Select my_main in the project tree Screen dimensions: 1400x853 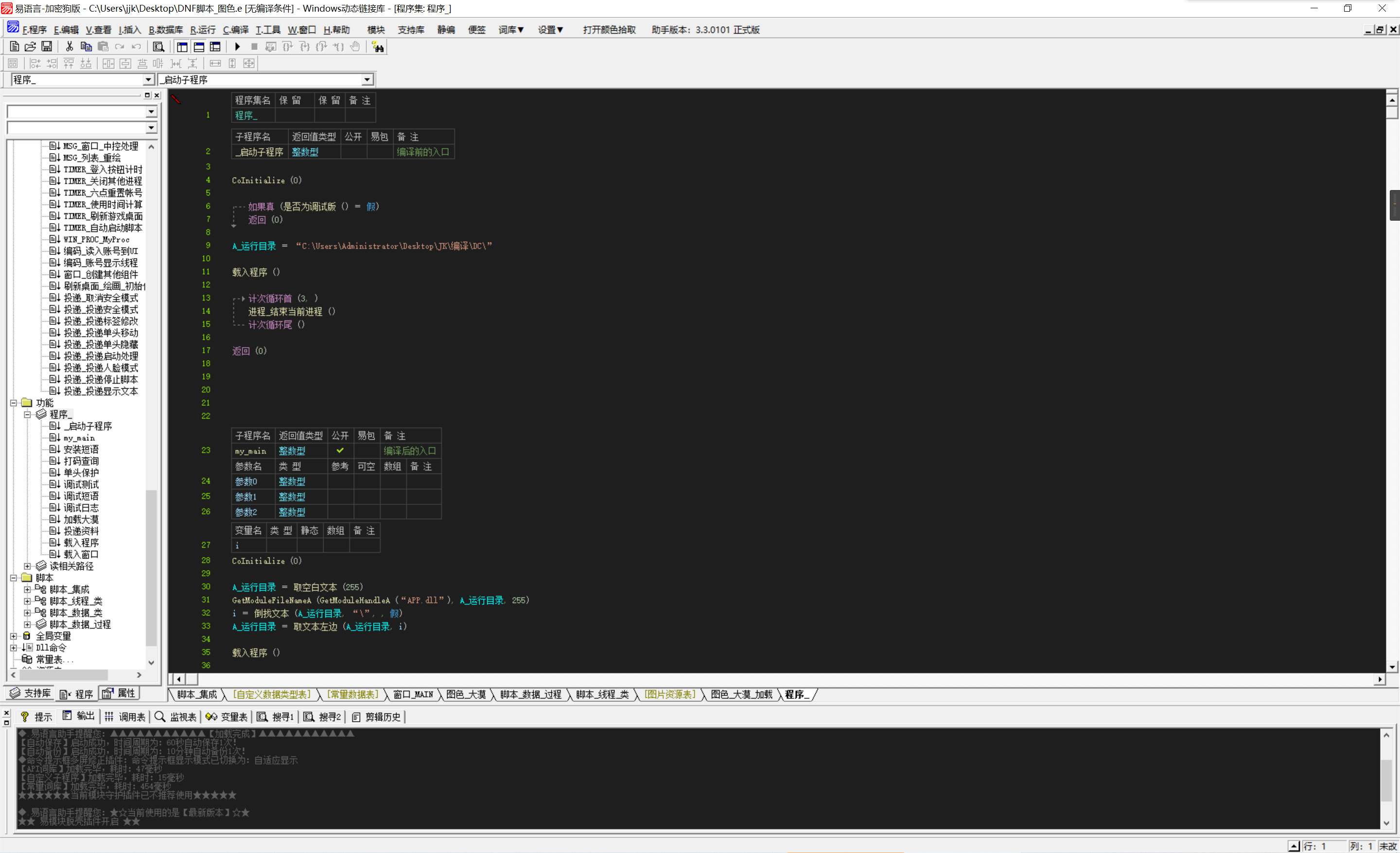(79, 438)
